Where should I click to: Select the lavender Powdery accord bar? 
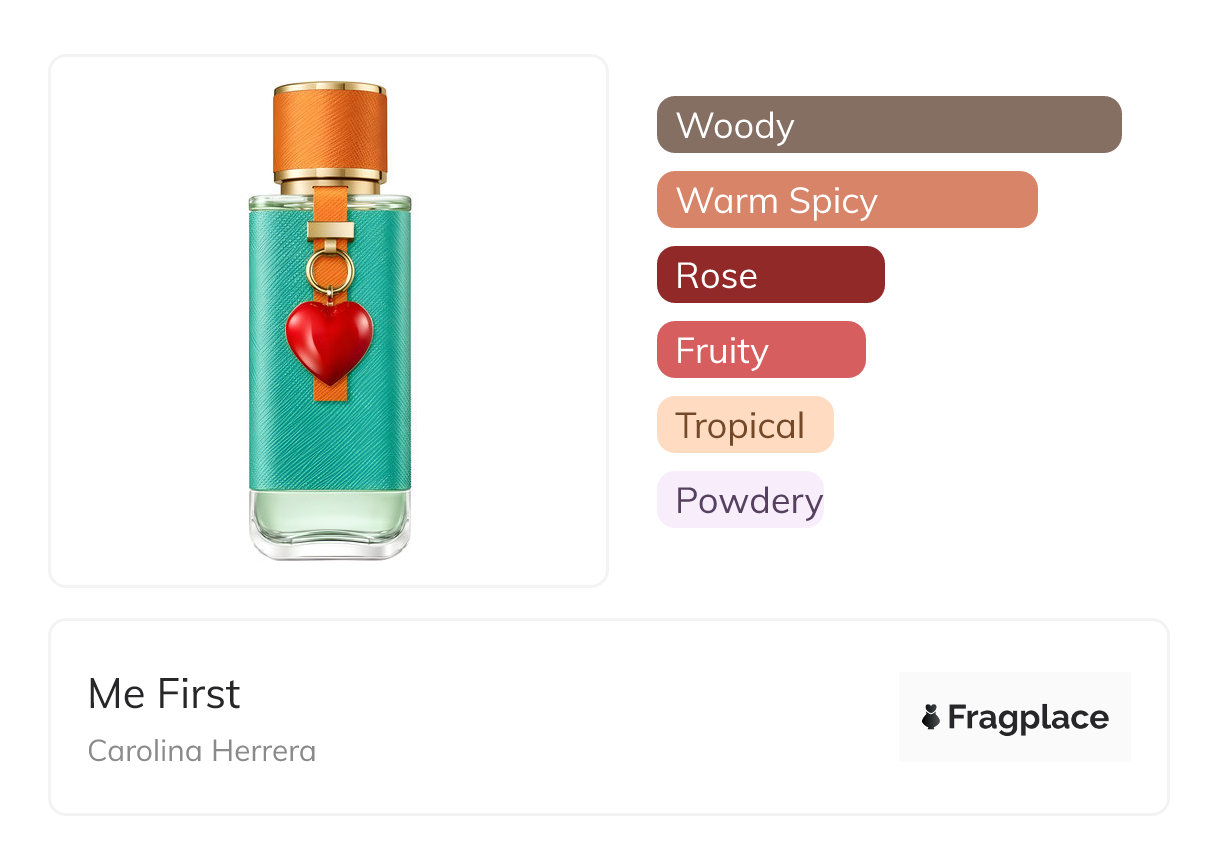tap(740, 500)
